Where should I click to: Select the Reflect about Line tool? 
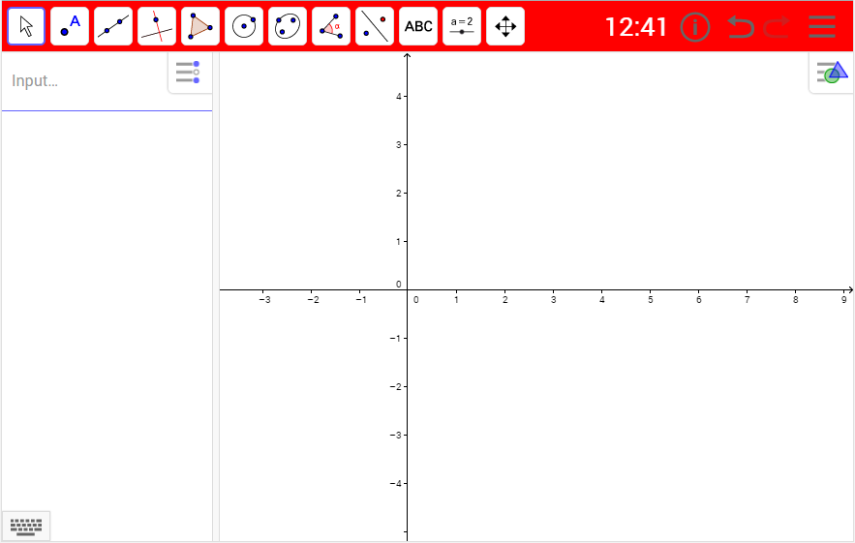click(x=375, y=26)
